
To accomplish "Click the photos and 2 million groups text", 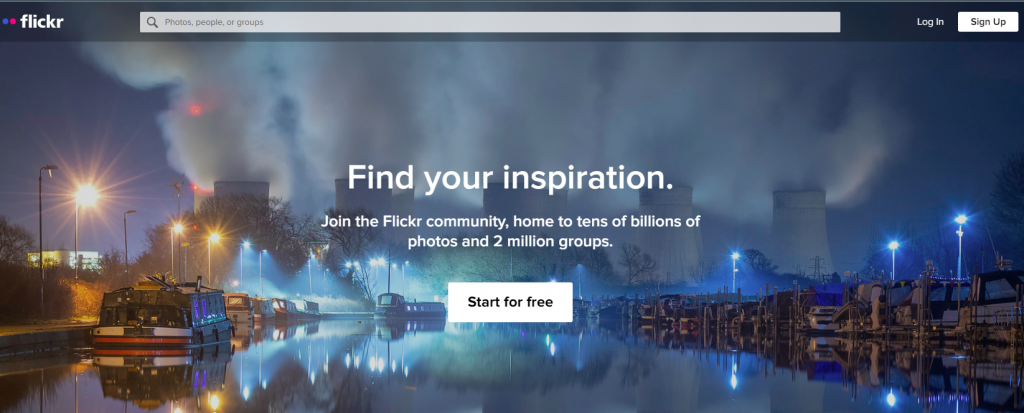I will tap(510, 242).
